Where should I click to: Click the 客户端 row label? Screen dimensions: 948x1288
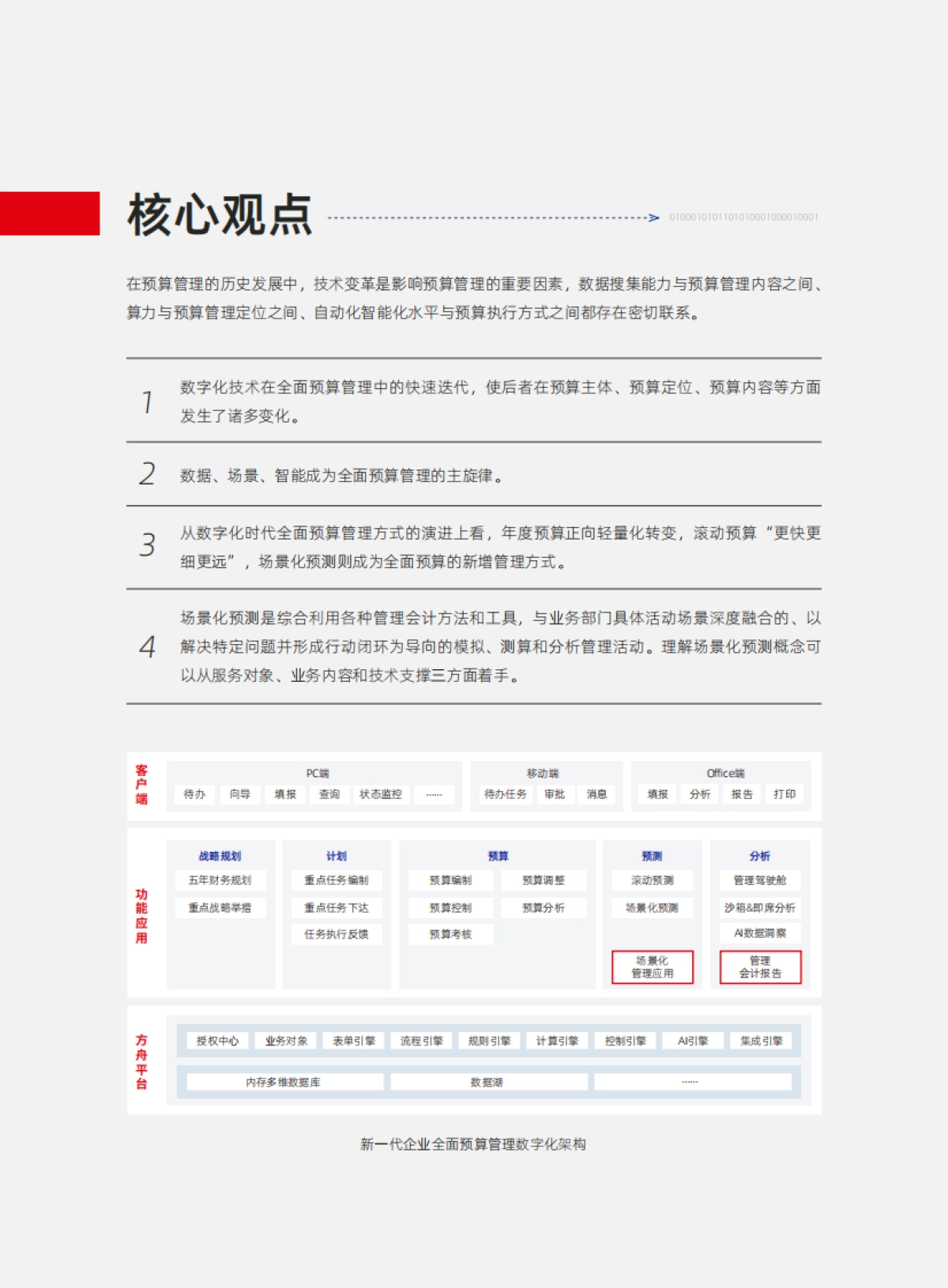coord(141,785)
